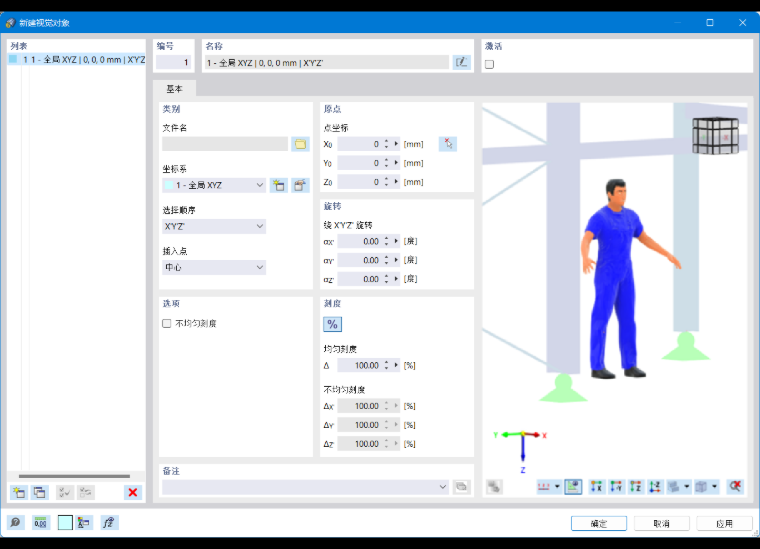Click the 取消 button
The image size is (760, 549).
click(662, 523)
